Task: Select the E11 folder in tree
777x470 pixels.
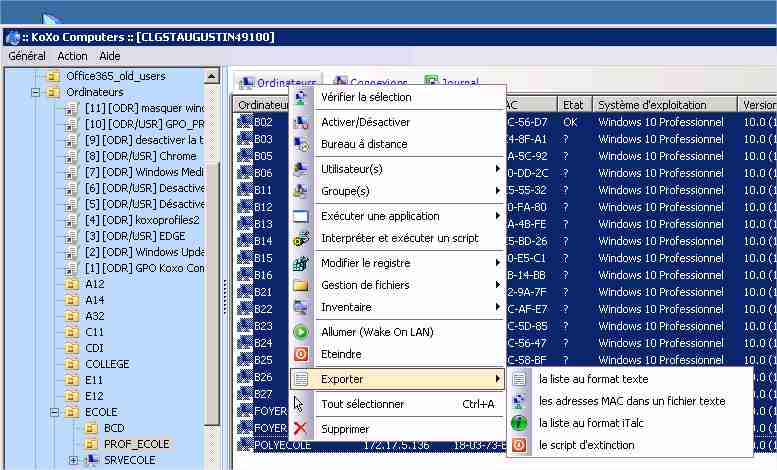Action: tap(94, 380)
